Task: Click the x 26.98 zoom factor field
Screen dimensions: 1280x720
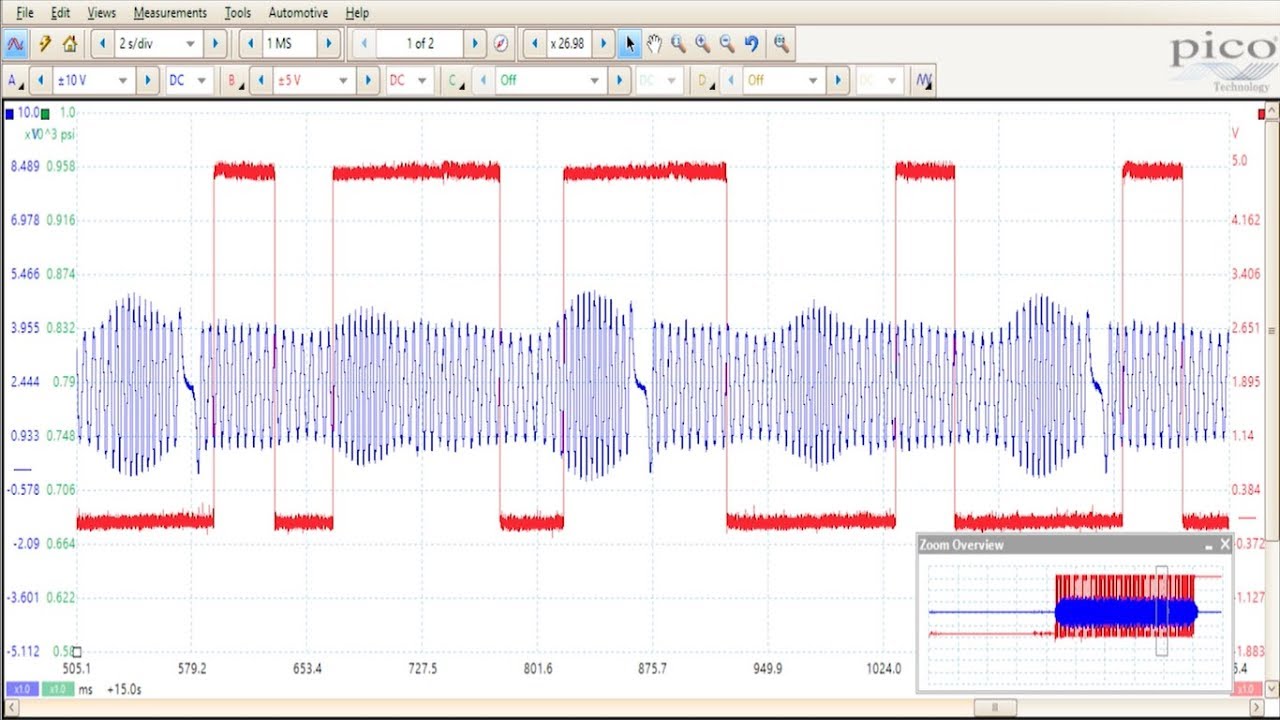Action: coord(569,44)
